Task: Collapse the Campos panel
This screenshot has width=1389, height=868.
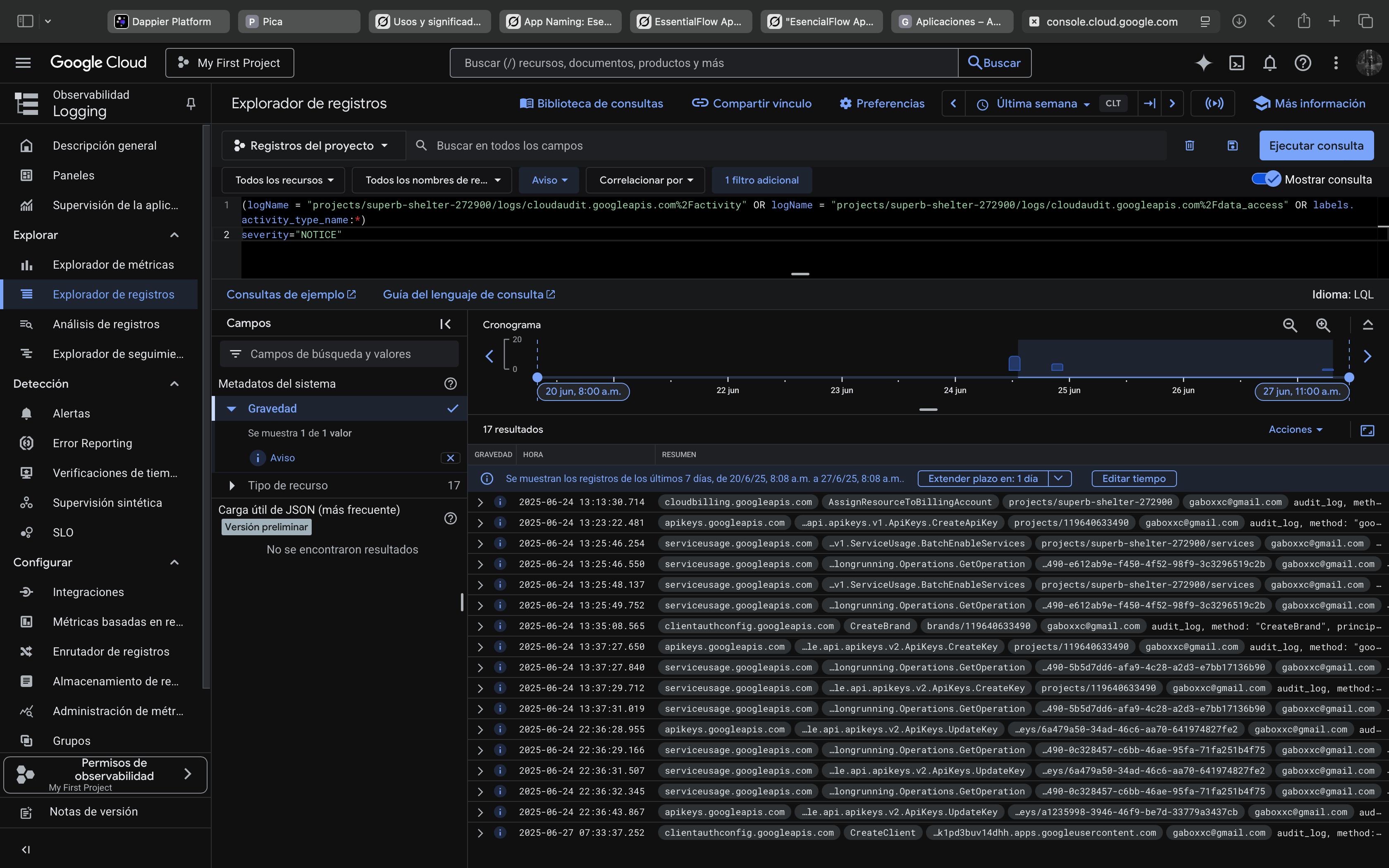Action: [445, 324]
